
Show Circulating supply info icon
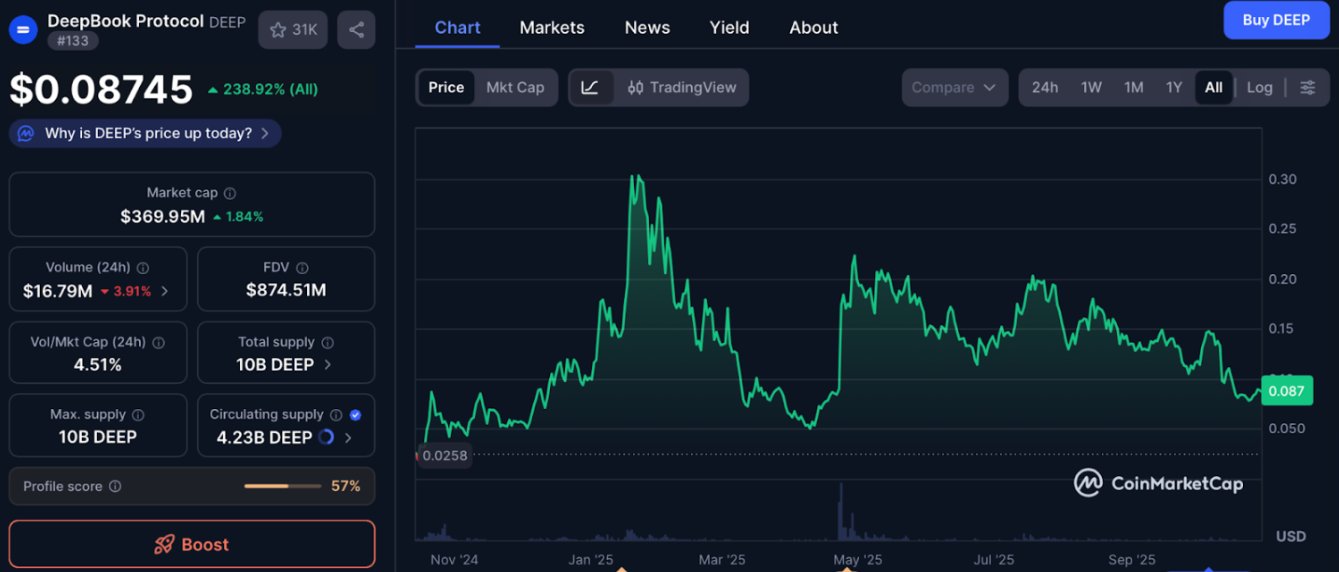(336, 415)
